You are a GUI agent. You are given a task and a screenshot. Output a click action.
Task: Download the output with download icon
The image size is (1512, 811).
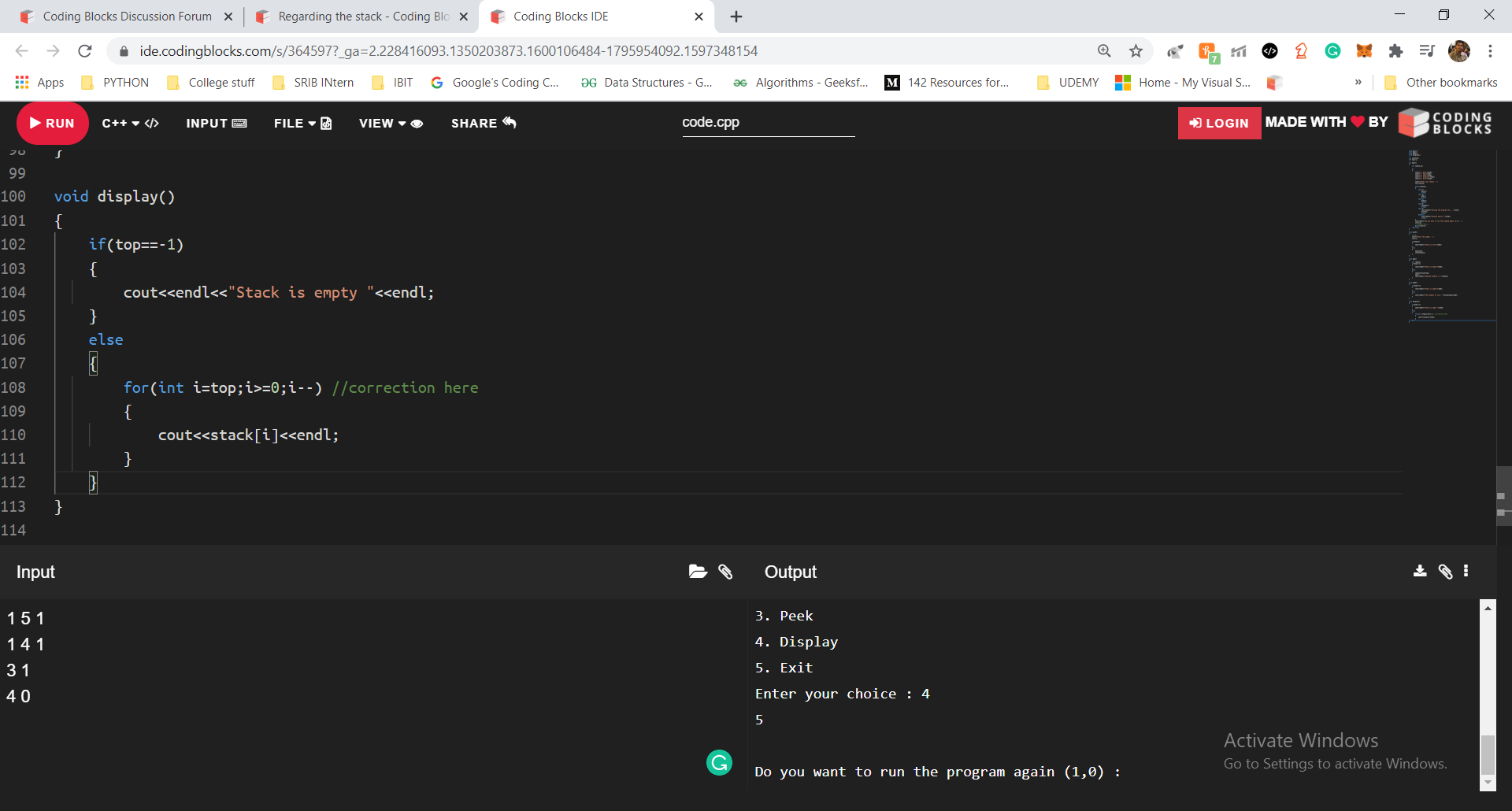[x=1420, y=572]
